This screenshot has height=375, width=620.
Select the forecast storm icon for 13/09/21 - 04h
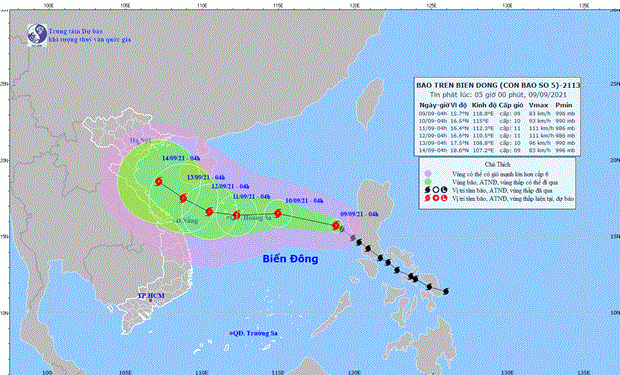[183, 198]
